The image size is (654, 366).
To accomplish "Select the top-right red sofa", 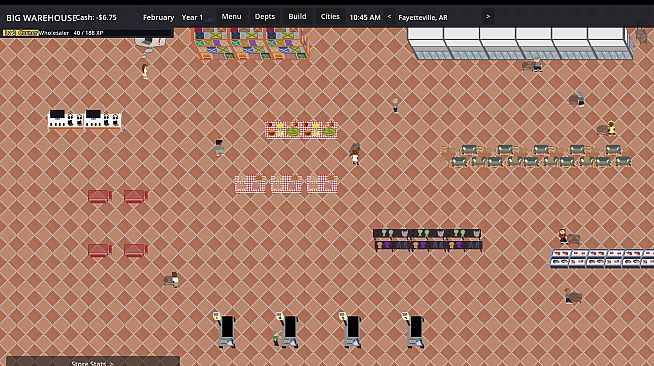I will tap(136, 196).
